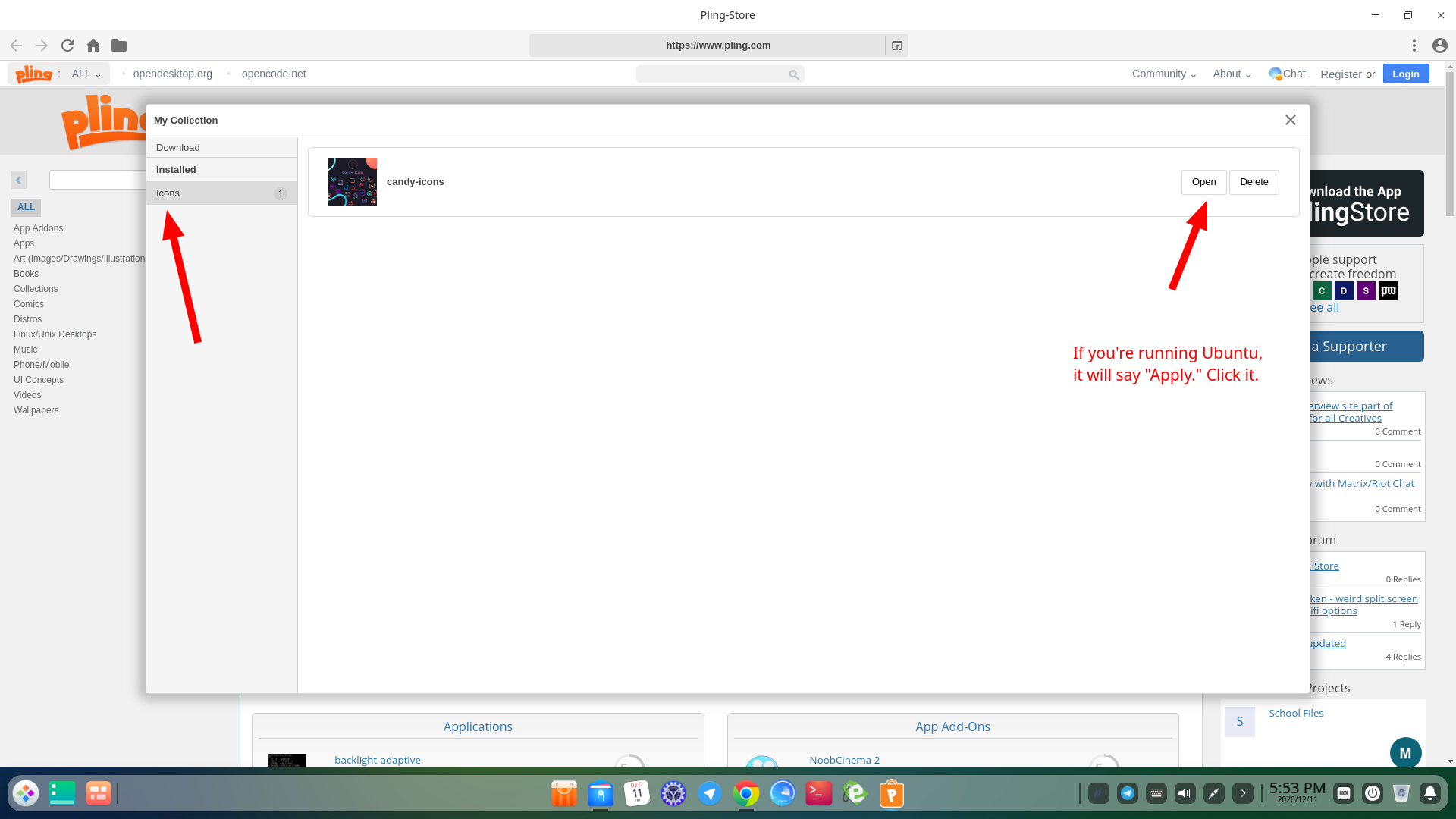
Task: Delete the candy-icons item
Action: (1254, 182)
